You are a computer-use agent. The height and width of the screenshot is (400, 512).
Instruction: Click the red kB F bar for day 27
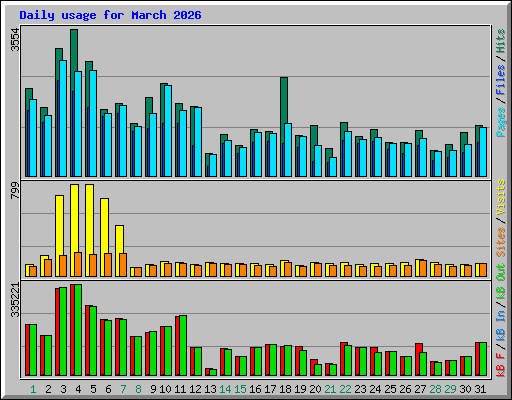[x=417, y=348]
